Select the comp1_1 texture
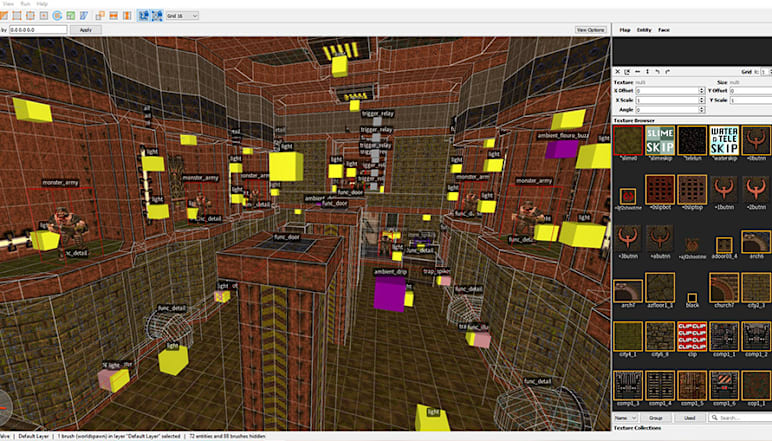Viewport: 772px width, 441px height. [724, 337]
